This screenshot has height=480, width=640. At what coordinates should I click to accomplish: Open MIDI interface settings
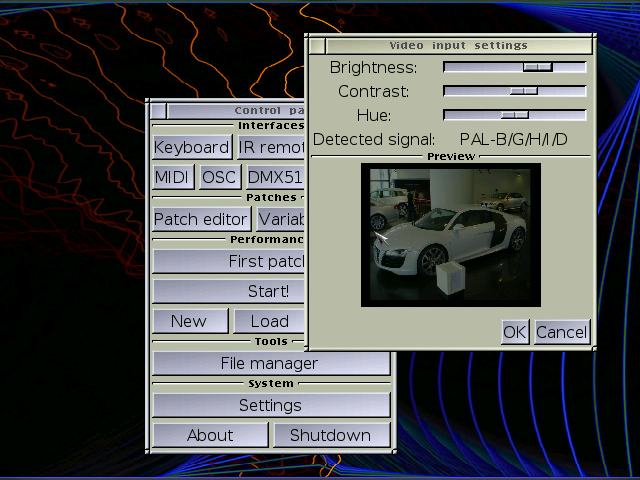(x=172, y=177)
